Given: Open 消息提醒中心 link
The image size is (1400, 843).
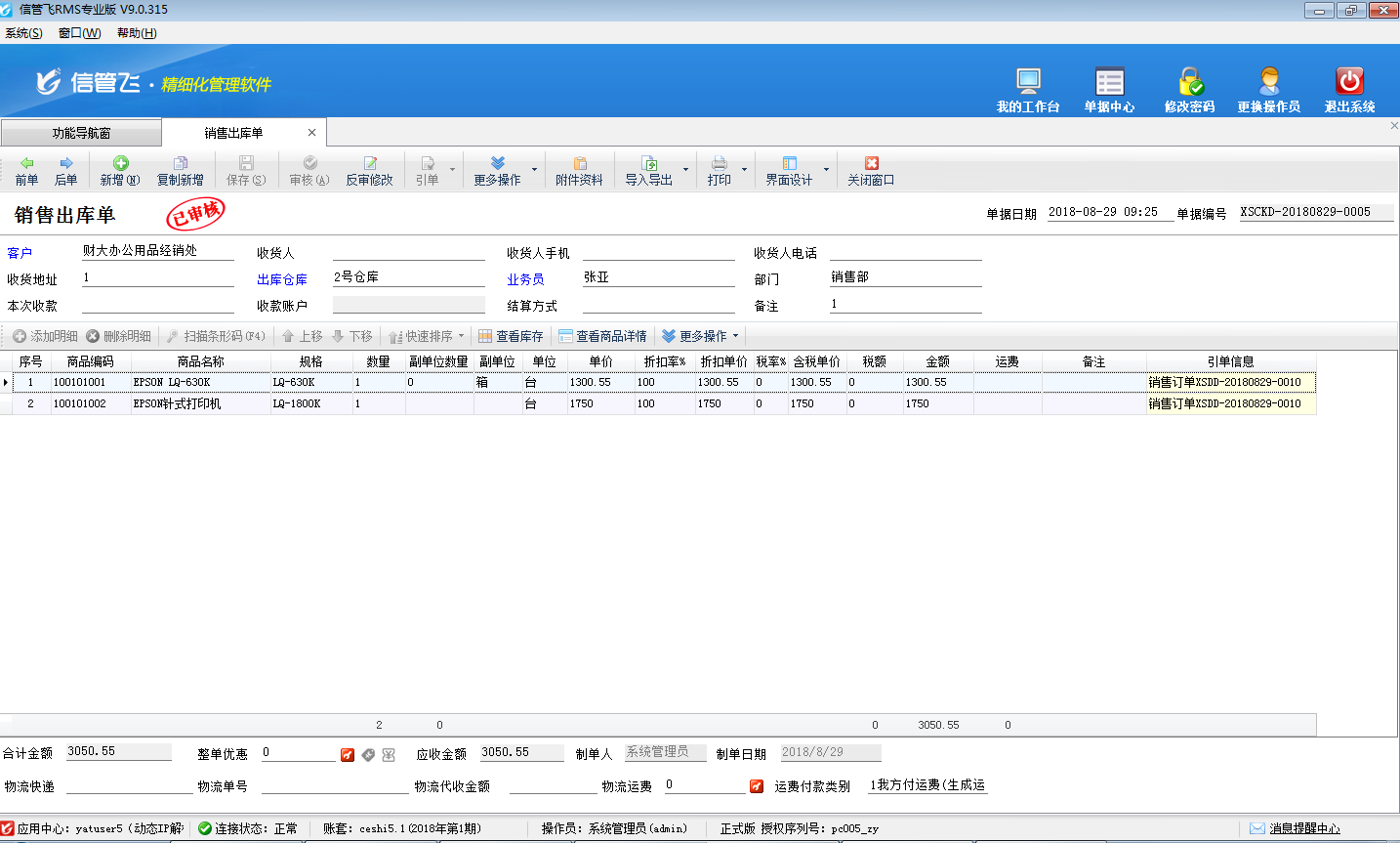Looking at the screenshot, I should (1303, 828).
